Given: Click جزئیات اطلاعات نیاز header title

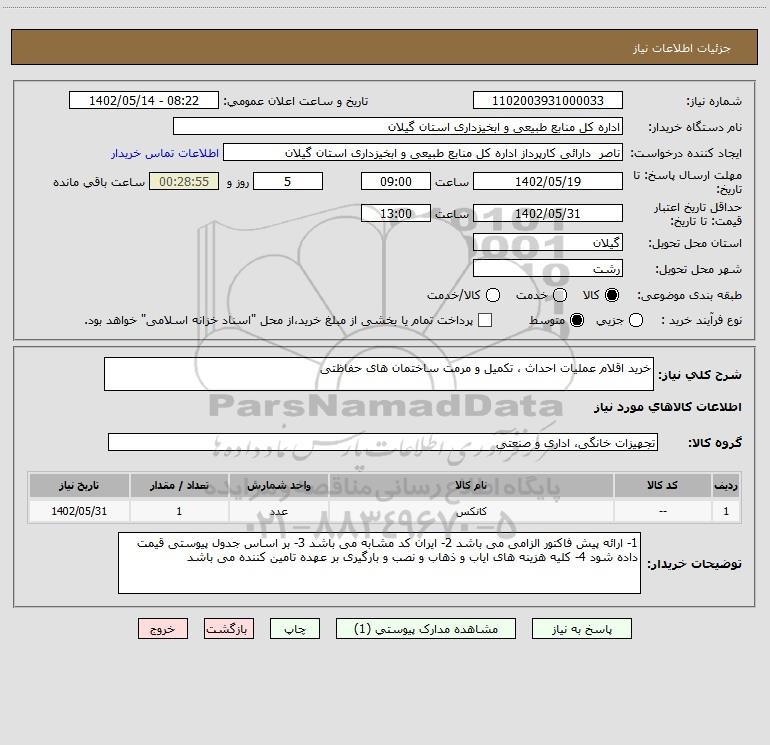Looking at the screenshot, I should pos(682,48).
